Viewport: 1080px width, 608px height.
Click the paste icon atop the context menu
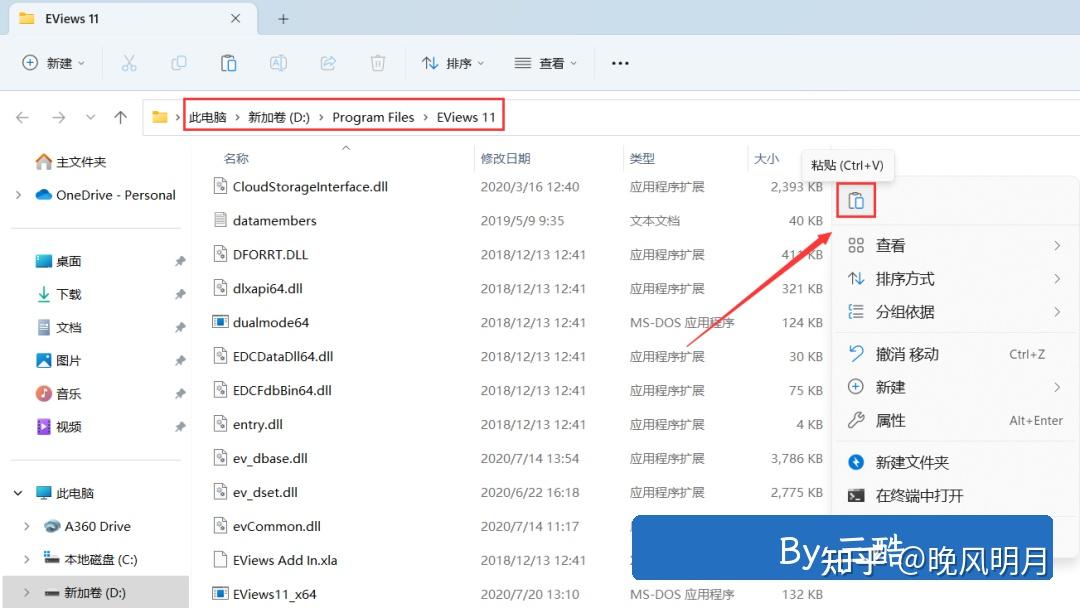click(856, 200)
